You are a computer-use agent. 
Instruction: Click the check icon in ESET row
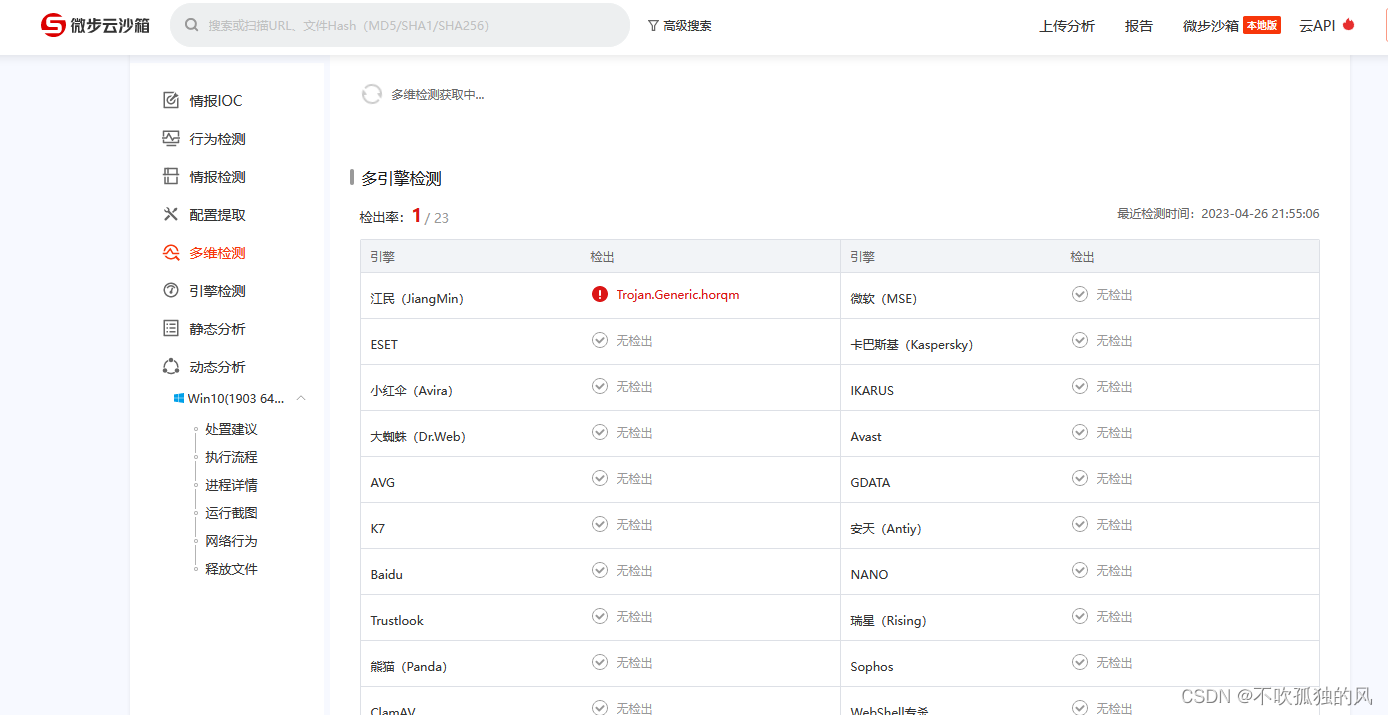click(600, 340)
